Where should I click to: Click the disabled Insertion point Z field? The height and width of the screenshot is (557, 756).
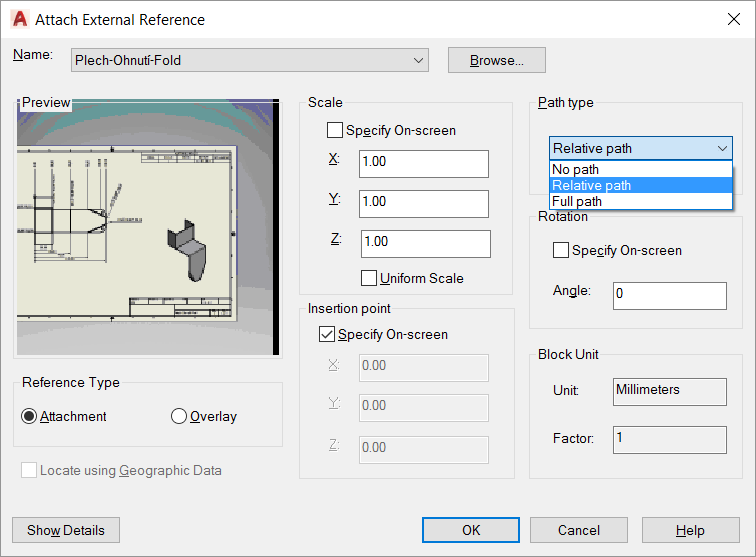[x=424, y=450]
